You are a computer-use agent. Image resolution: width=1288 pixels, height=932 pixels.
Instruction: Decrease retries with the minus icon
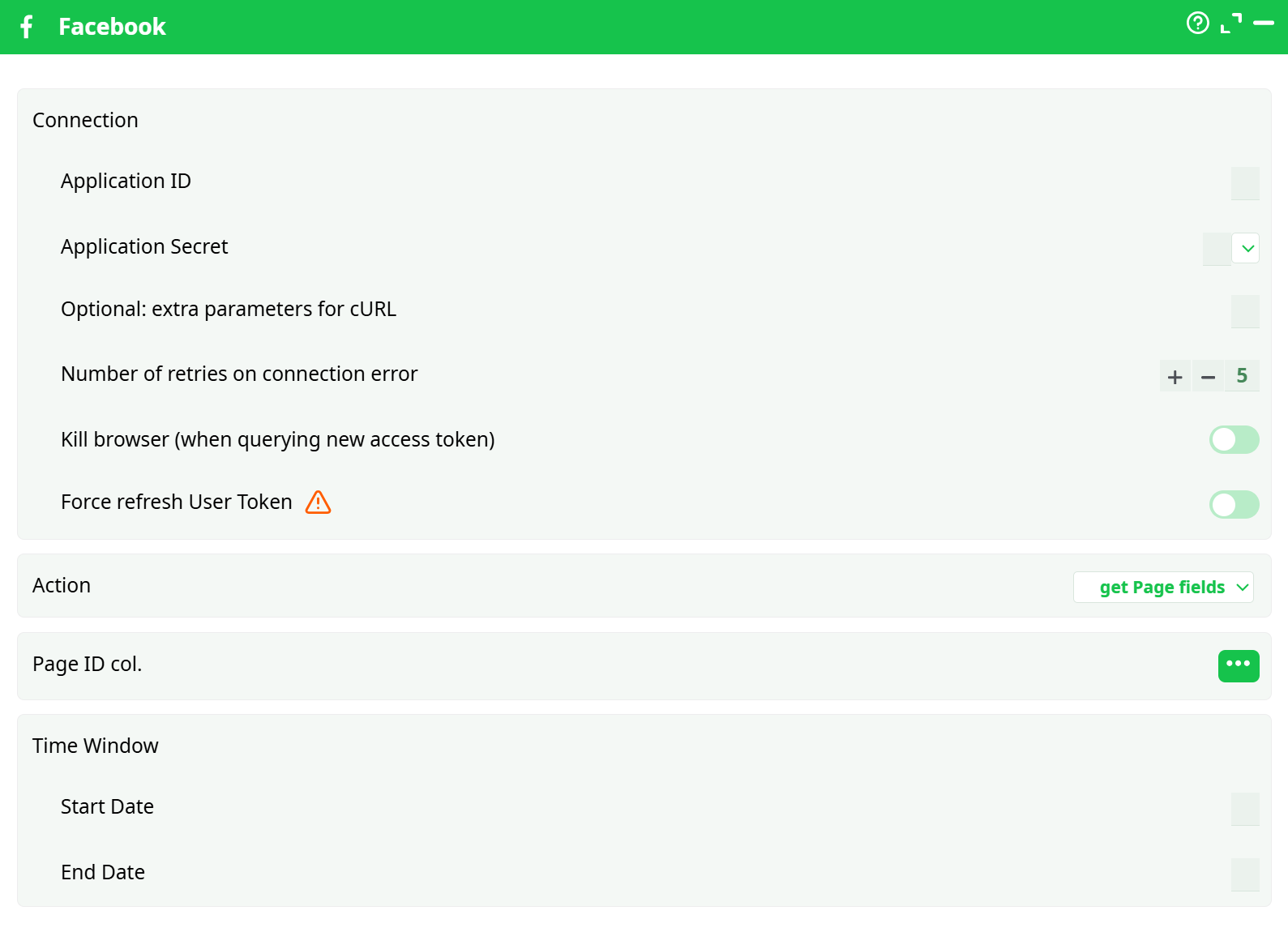1208,377
